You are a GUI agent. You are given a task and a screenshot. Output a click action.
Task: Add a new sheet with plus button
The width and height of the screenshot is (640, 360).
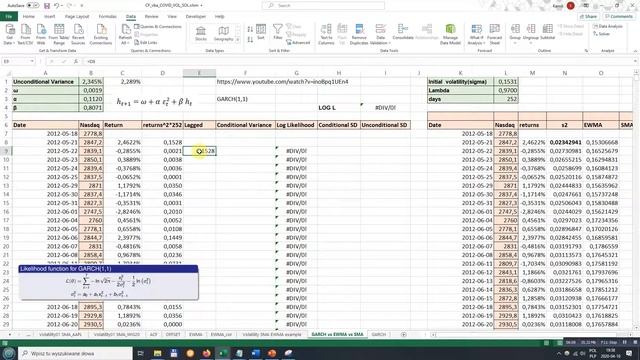click(x=403, y=334)
